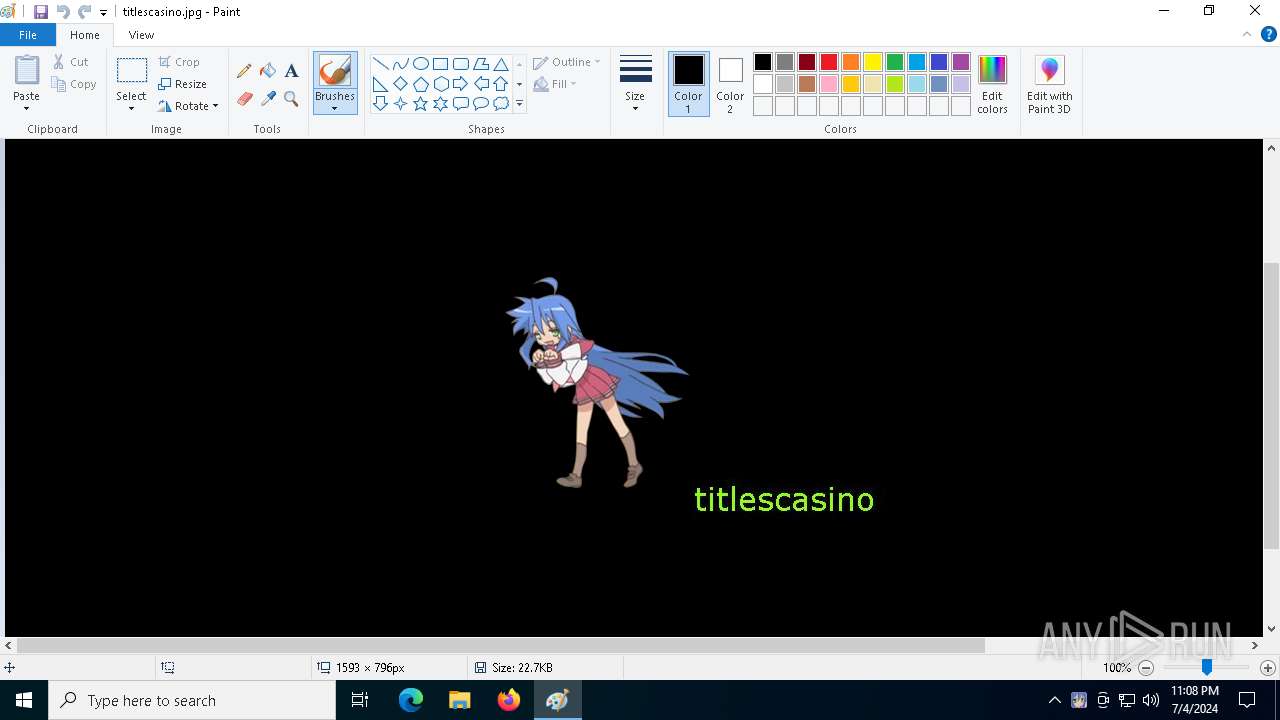Choose the Rounded rectangular callout shape
This screenshot has width=1280, height=720.
click(x=461, y=104)
